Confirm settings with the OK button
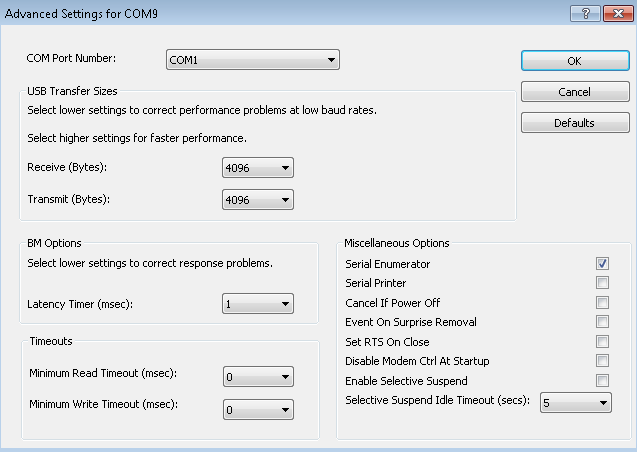Image resolution: width=637 pixels, height=452 pixels. [575, 61]
